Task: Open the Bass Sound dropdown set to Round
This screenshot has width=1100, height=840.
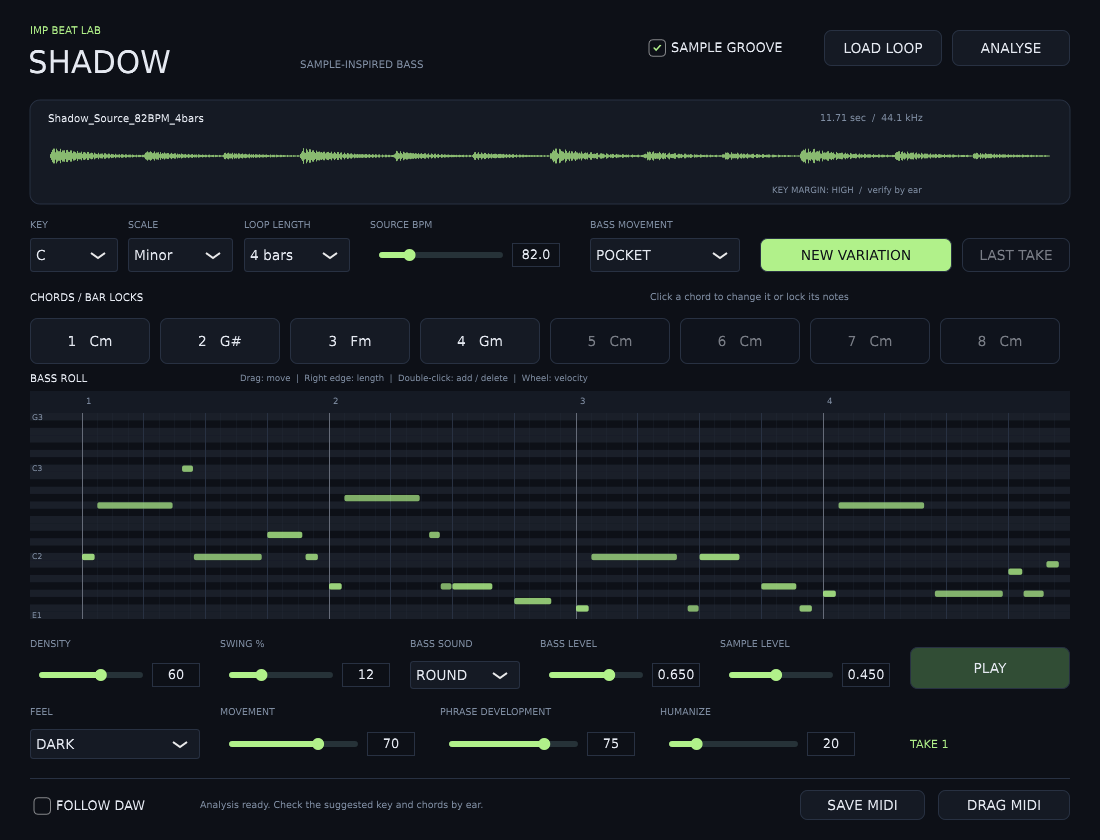Action: pos(464,675)
